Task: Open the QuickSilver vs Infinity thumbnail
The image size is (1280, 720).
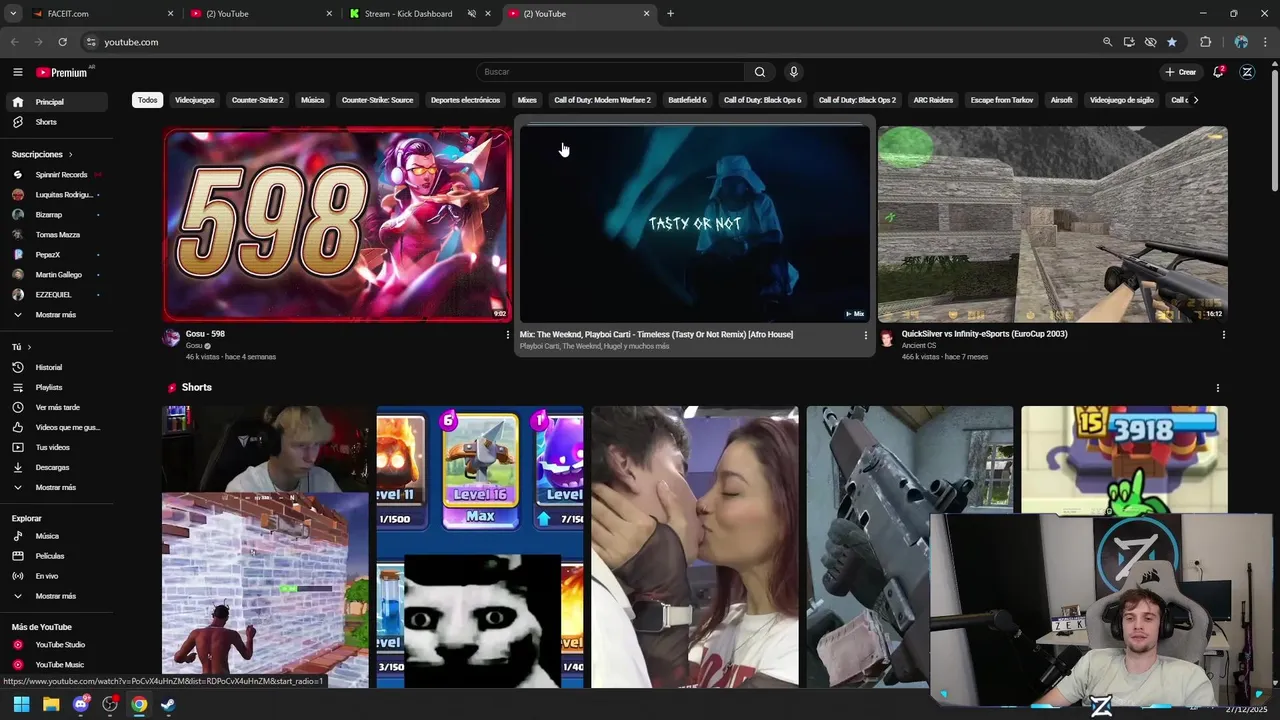Action: click(1053, 224)
